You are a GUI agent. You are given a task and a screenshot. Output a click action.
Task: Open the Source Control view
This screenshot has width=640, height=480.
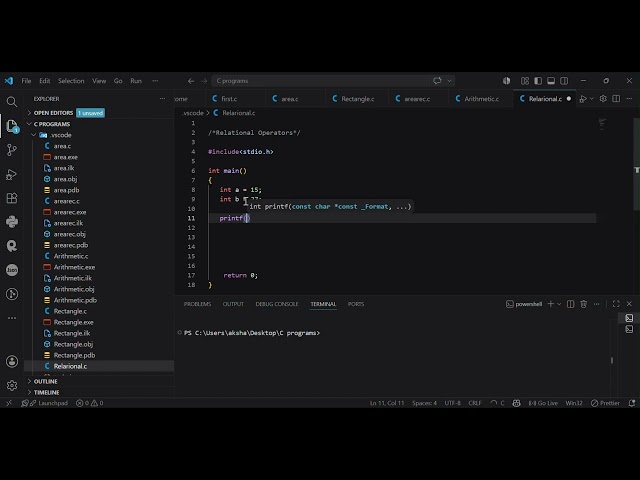(x=12, y=150)
